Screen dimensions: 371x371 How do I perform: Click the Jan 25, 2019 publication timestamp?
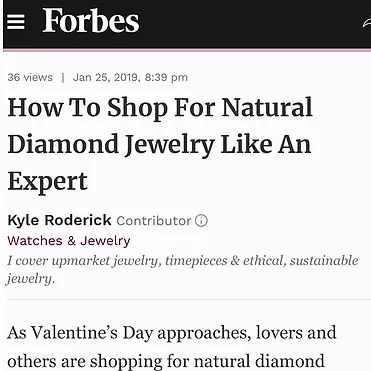[x=130, y=77]
